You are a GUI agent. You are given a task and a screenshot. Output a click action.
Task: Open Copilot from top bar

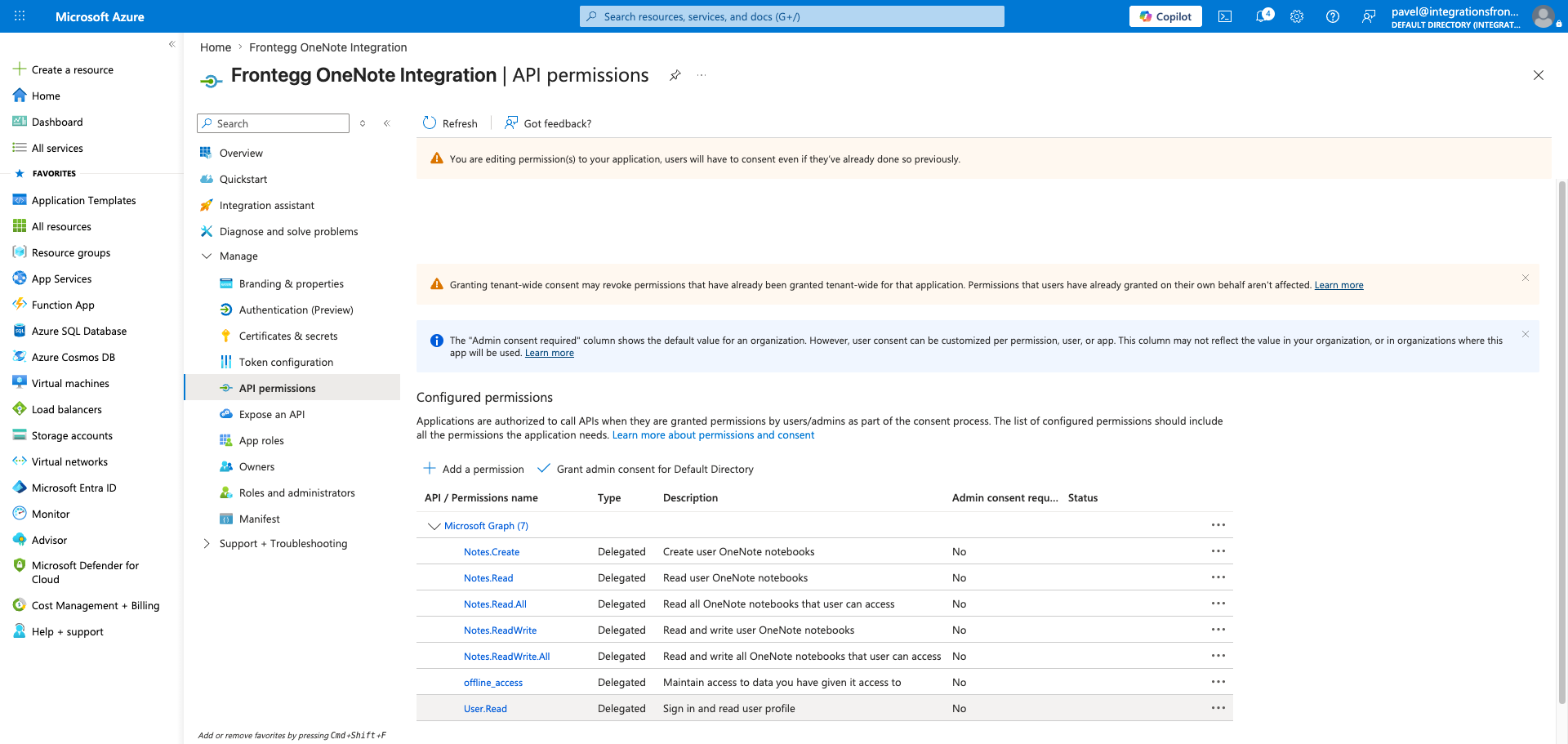tap(1165, 16)
